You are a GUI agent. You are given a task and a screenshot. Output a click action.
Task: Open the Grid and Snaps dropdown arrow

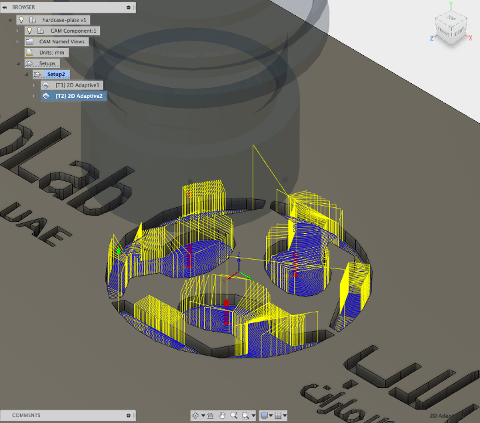pos(285,415)
